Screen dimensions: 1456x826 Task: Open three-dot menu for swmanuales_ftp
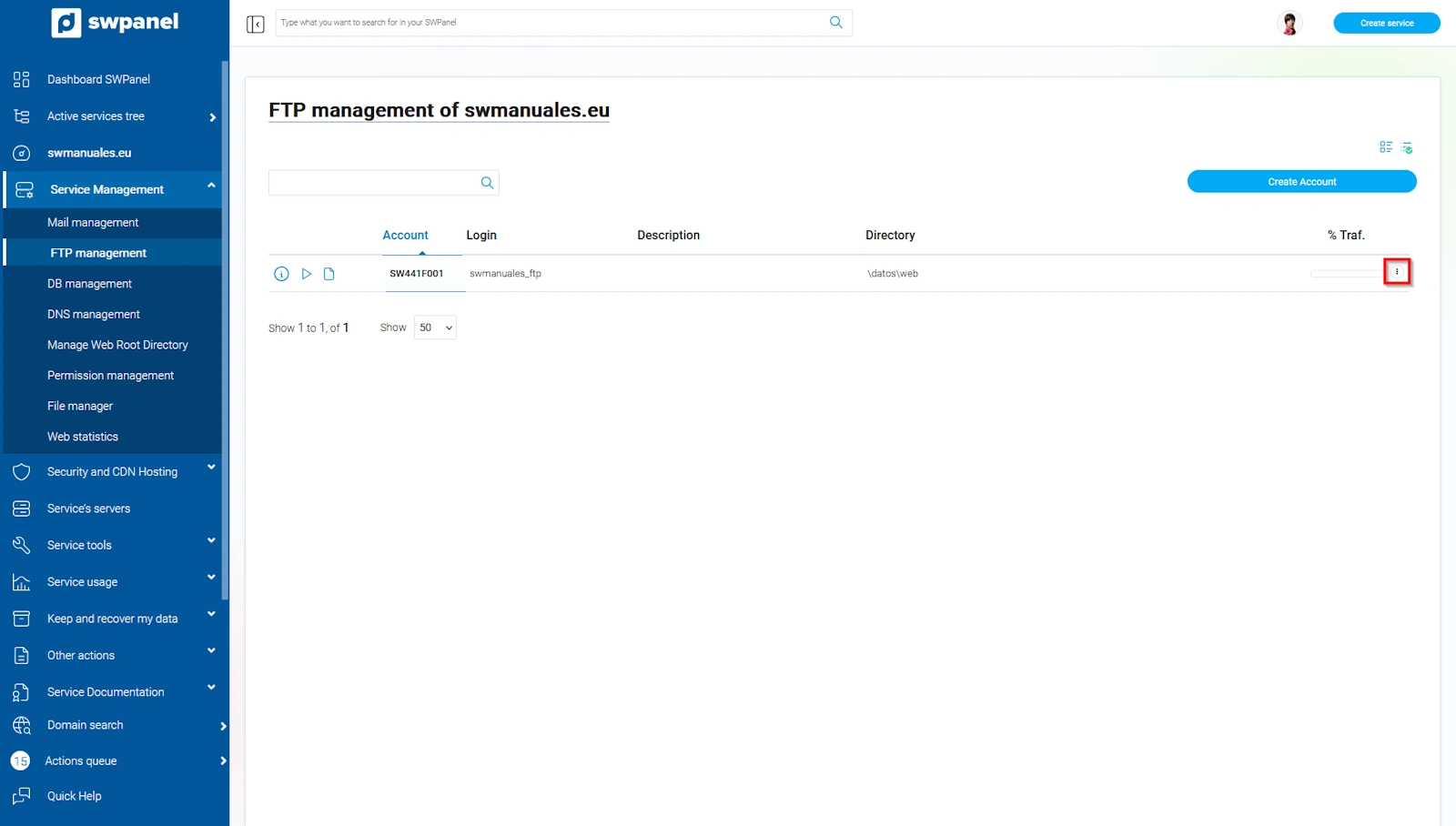(x=1397, y=272)
